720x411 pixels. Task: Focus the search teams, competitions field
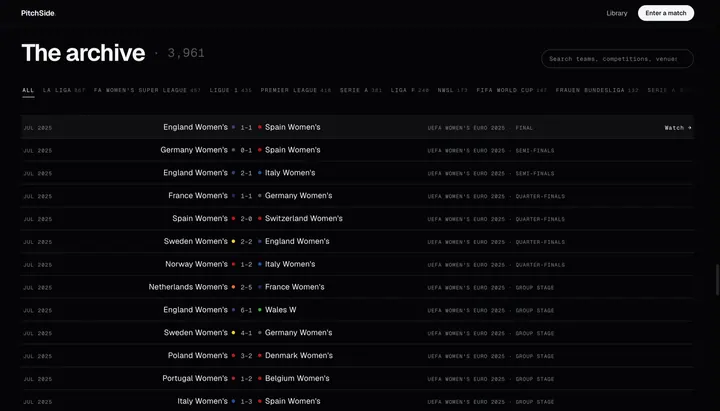(617, 59)
